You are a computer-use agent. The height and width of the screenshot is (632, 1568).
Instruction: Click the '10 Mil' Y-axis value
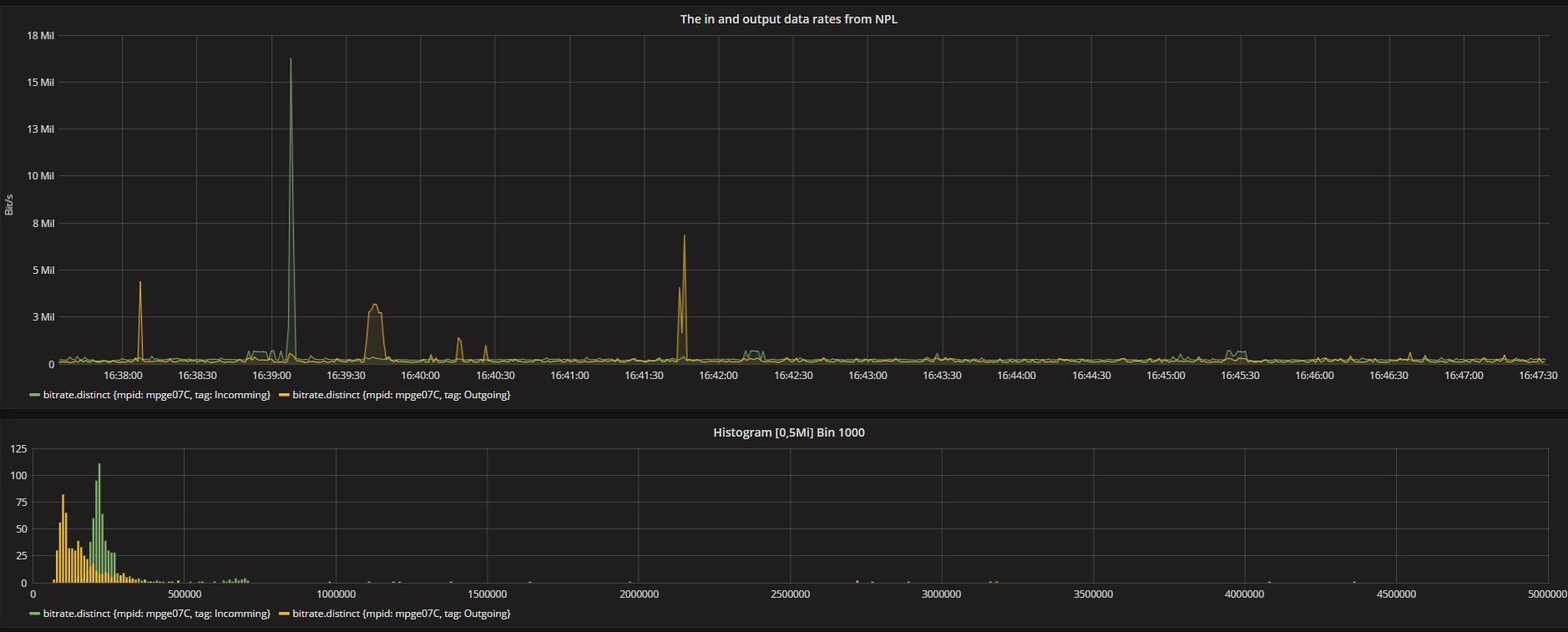(x=40, y=176)
